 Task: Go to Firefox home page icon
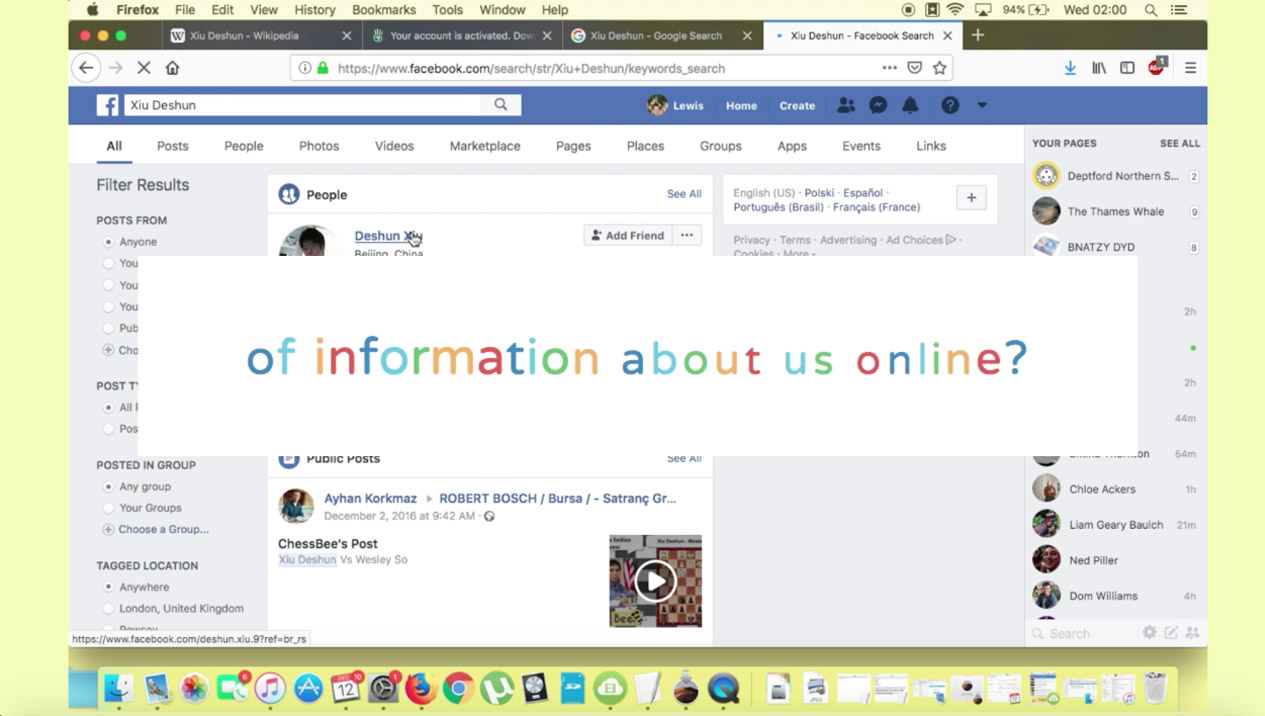(172, 68)
